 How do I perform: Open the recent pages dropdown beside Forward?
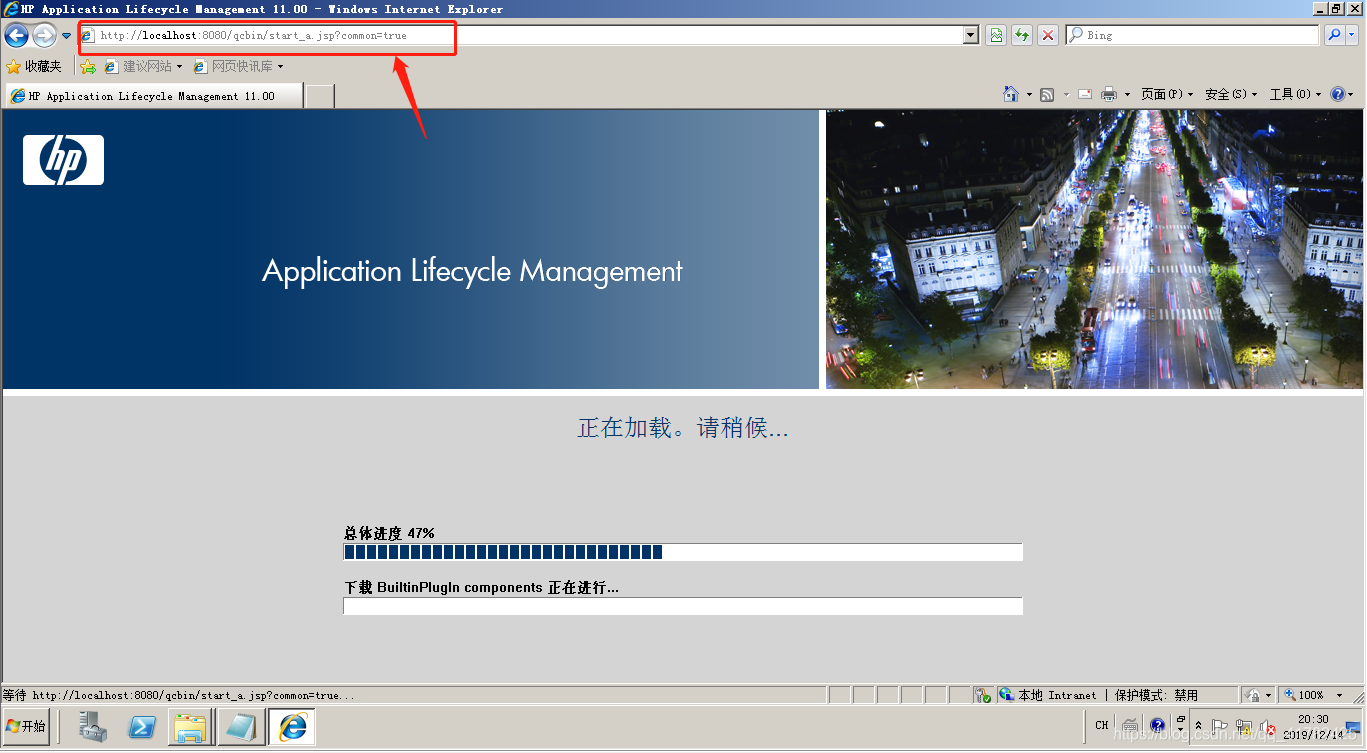[66, 36]
